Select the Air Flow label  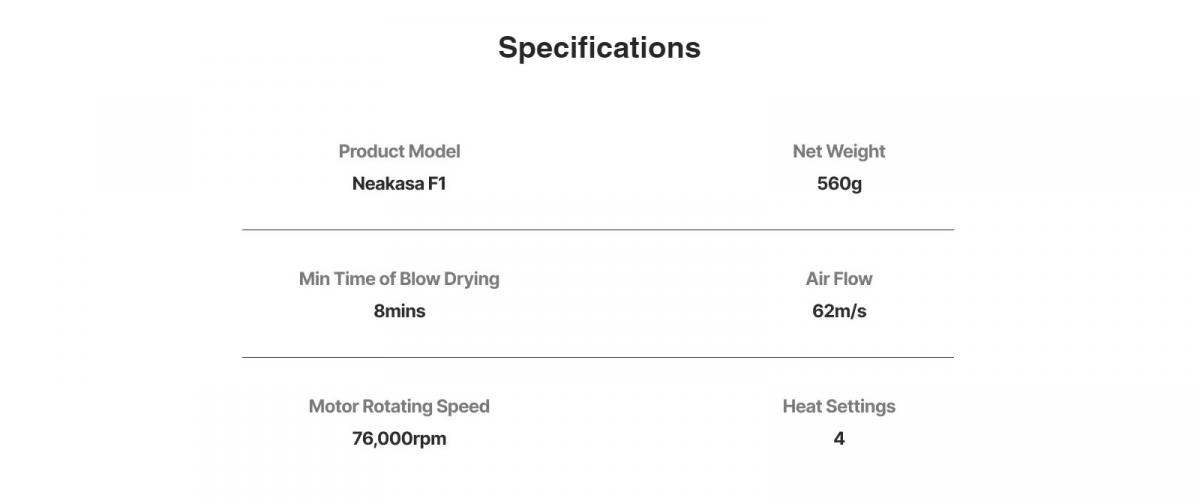pyautogui.click(x=839, y=279)
